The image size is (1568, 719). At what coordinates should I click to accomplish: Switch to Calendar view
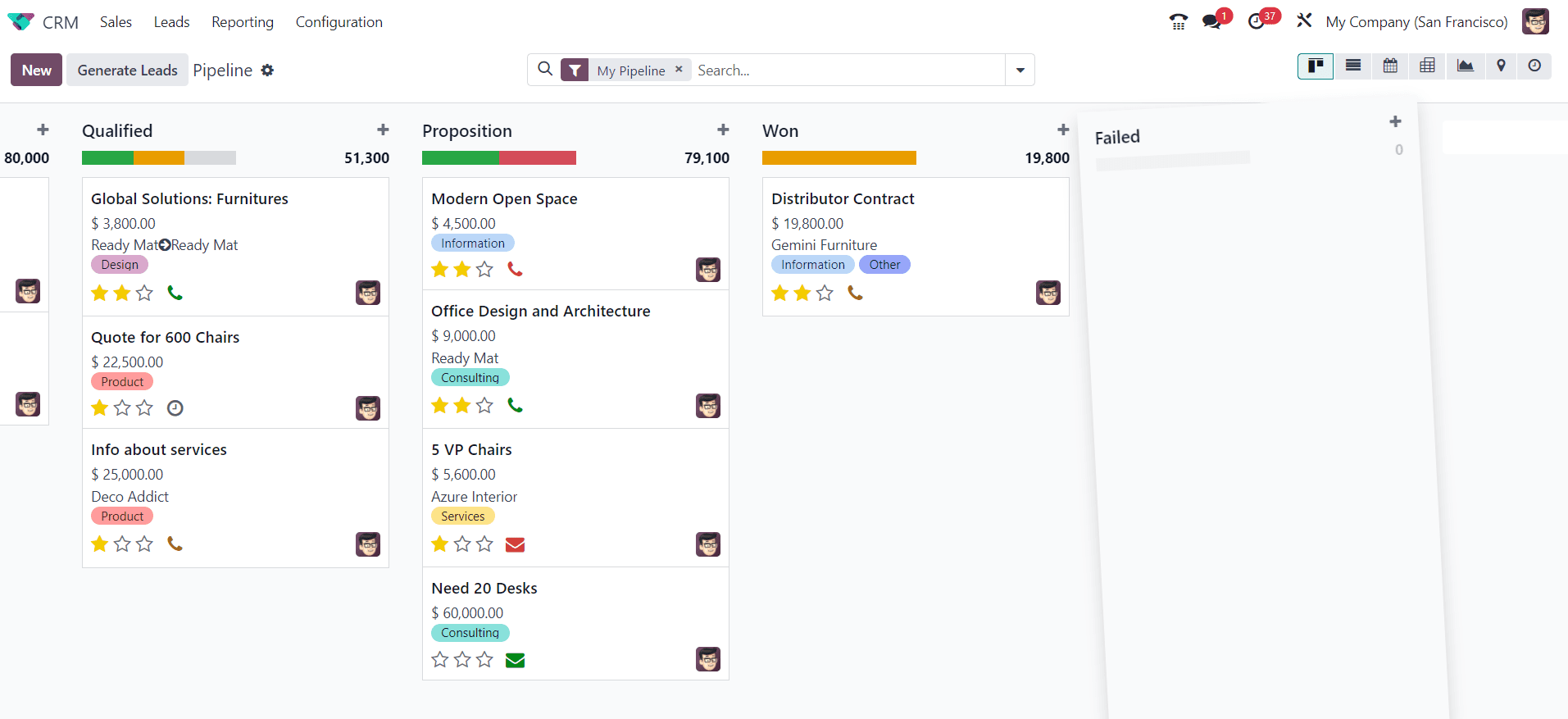(1390, 66)
